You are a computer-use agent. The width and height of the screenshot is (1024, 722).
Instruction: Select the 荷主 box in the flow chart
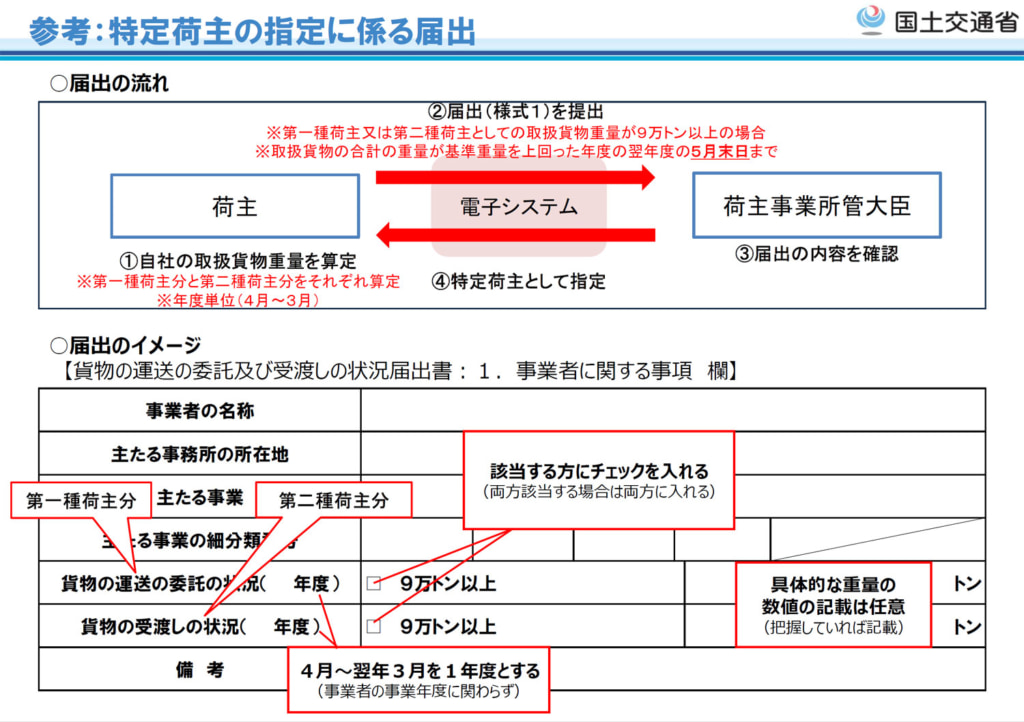[235, 204]
